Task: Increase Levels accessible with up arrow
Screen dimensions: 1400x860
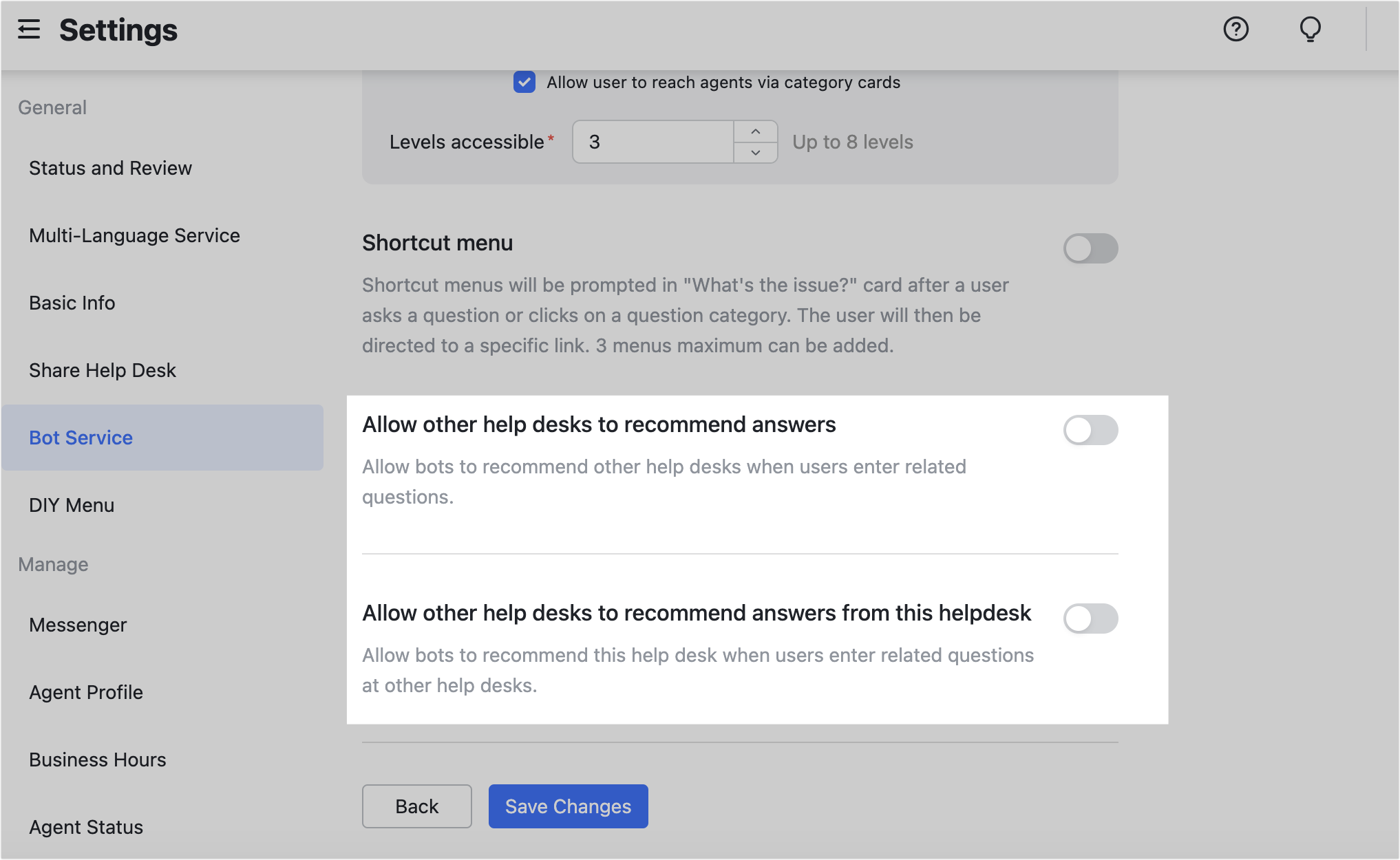Action: tap(755, 131)
